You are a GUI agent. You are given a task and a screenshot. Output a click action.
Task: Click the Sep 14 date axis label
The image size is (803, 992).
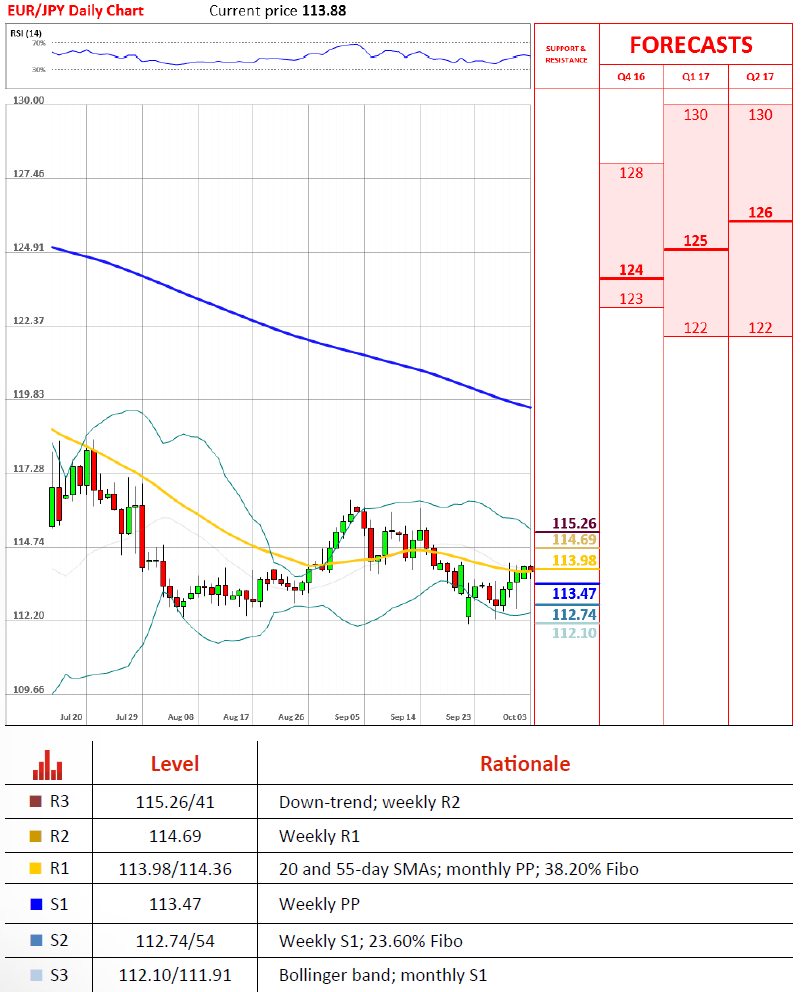click(x=403, y=717)
